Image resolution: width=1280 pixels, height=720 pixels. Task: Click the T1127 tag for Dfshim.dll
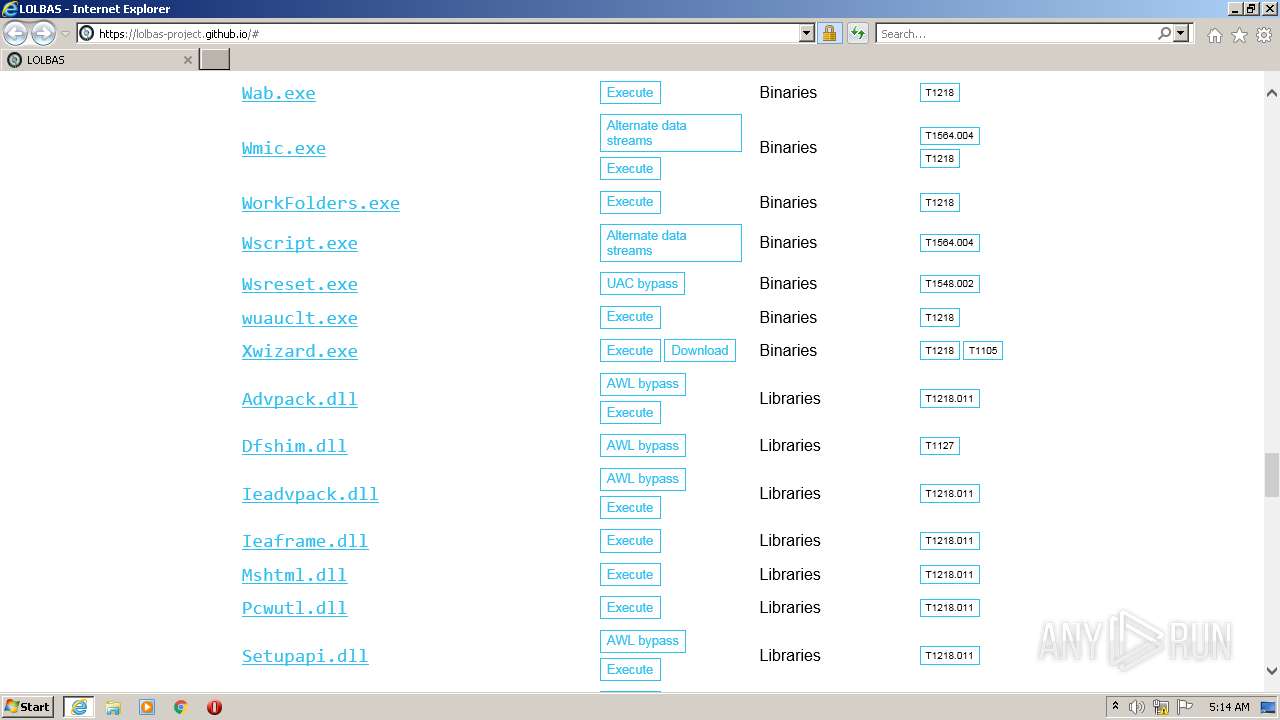point(940,446)
